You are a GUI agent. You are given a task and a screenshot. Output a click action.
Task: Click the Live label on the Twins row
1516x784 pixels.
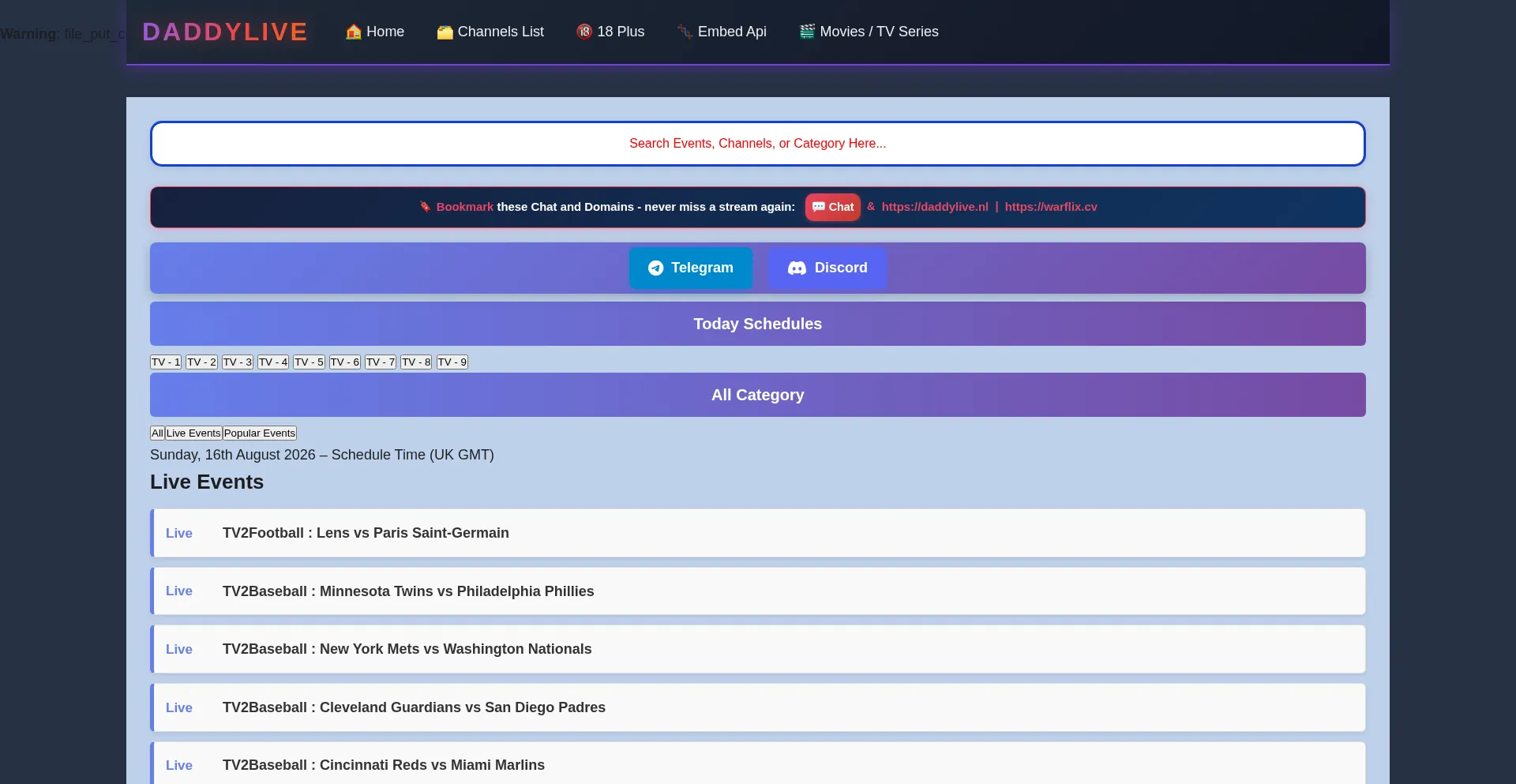tap(179, 591)
